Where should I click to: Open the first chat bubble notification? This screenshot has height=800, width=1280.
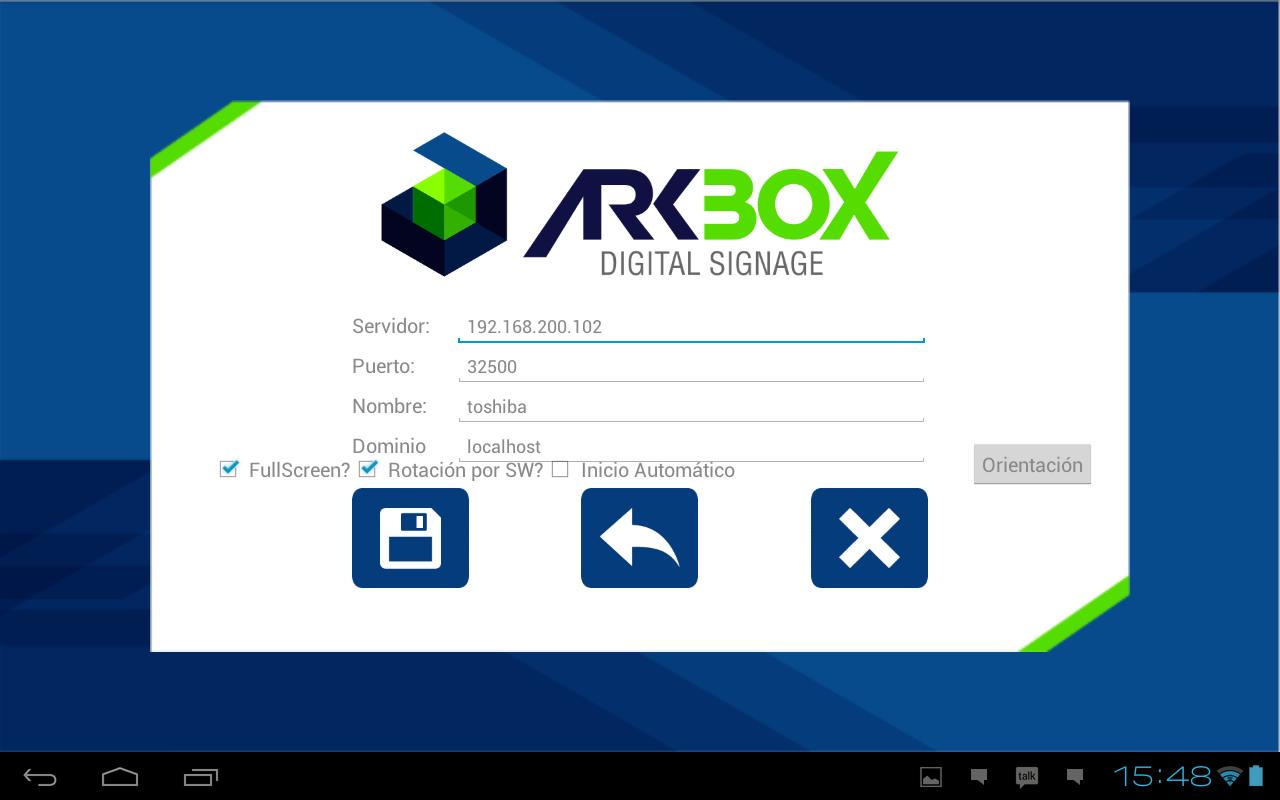(x=979, y=776)
